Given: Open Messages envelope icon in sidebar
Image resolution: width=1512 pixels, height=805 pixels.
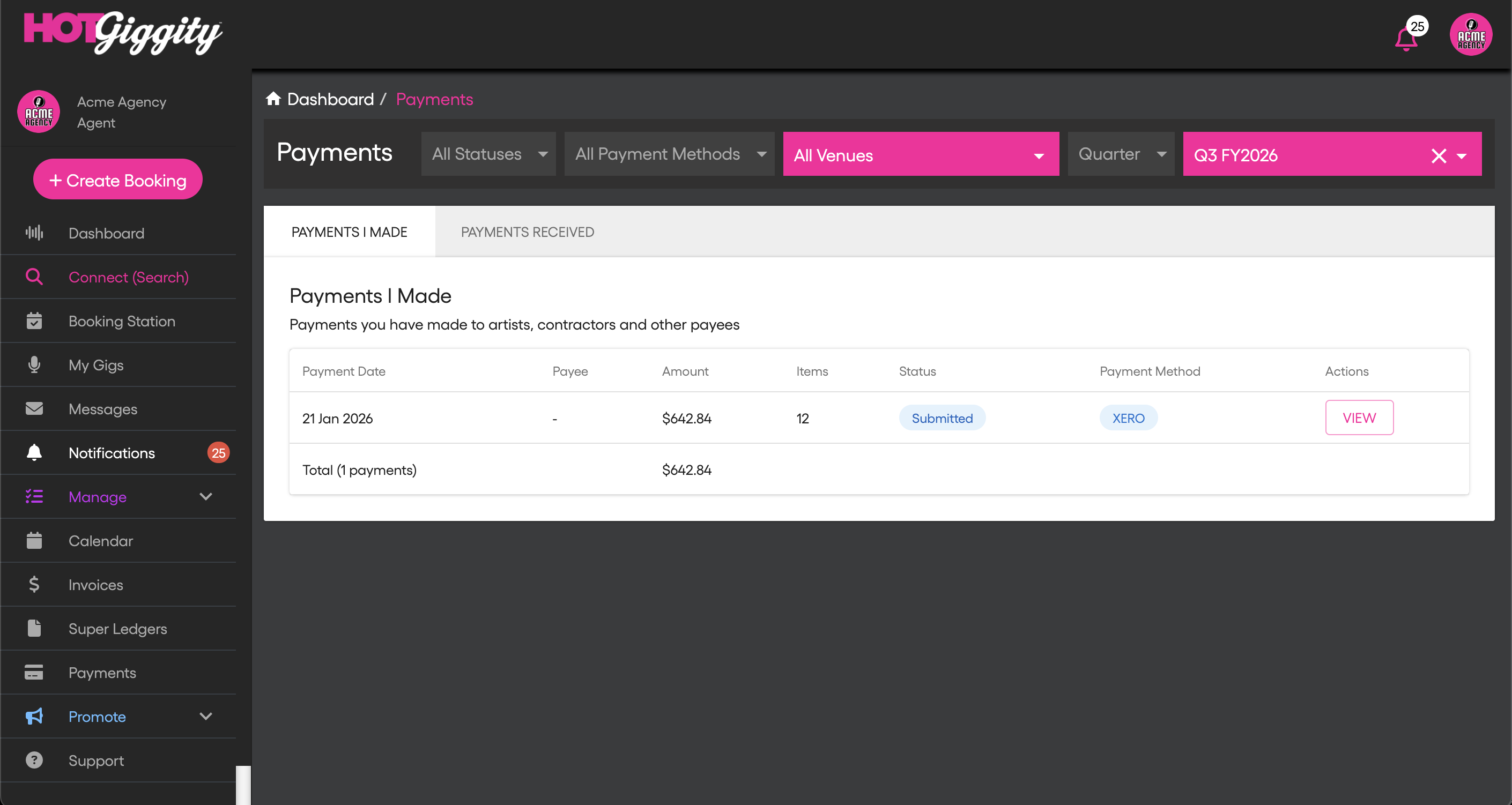Looking at the screenshot, I should [34, 408].
